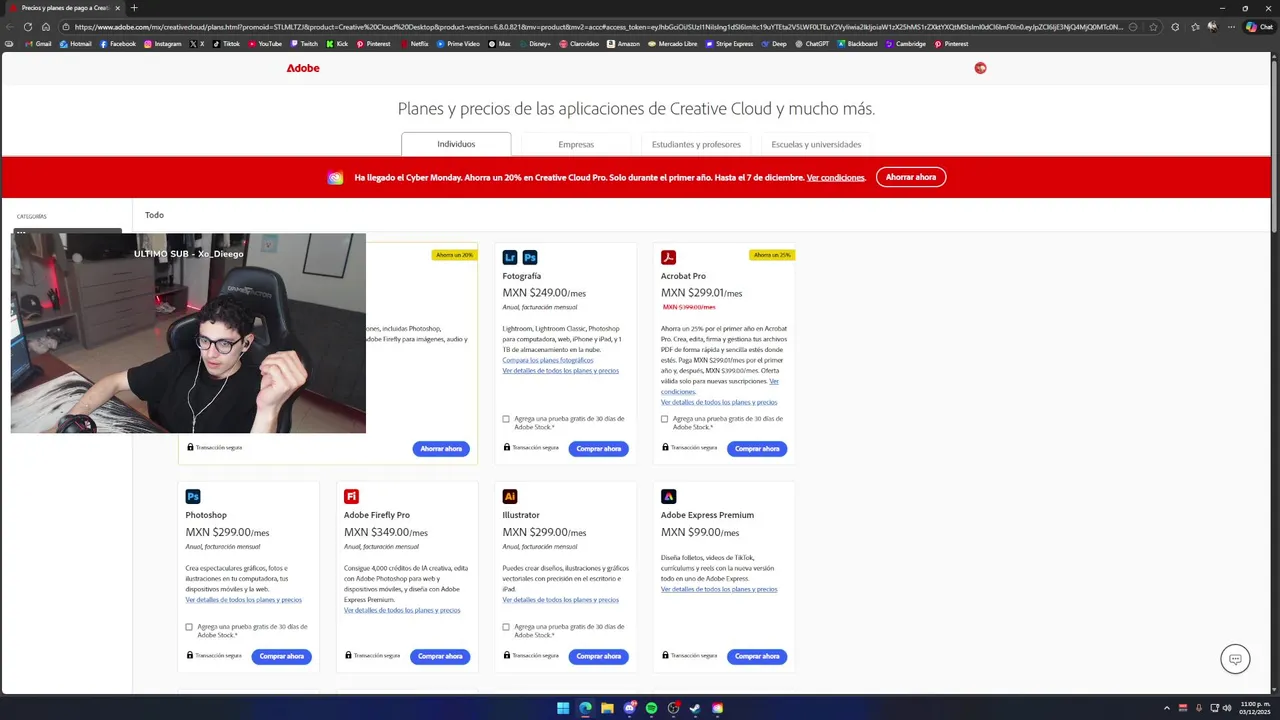Screen dimensions: 1280x720
Task: Open the Twitch bookmark
Action: pyautogui.click(x=304, y=44)
